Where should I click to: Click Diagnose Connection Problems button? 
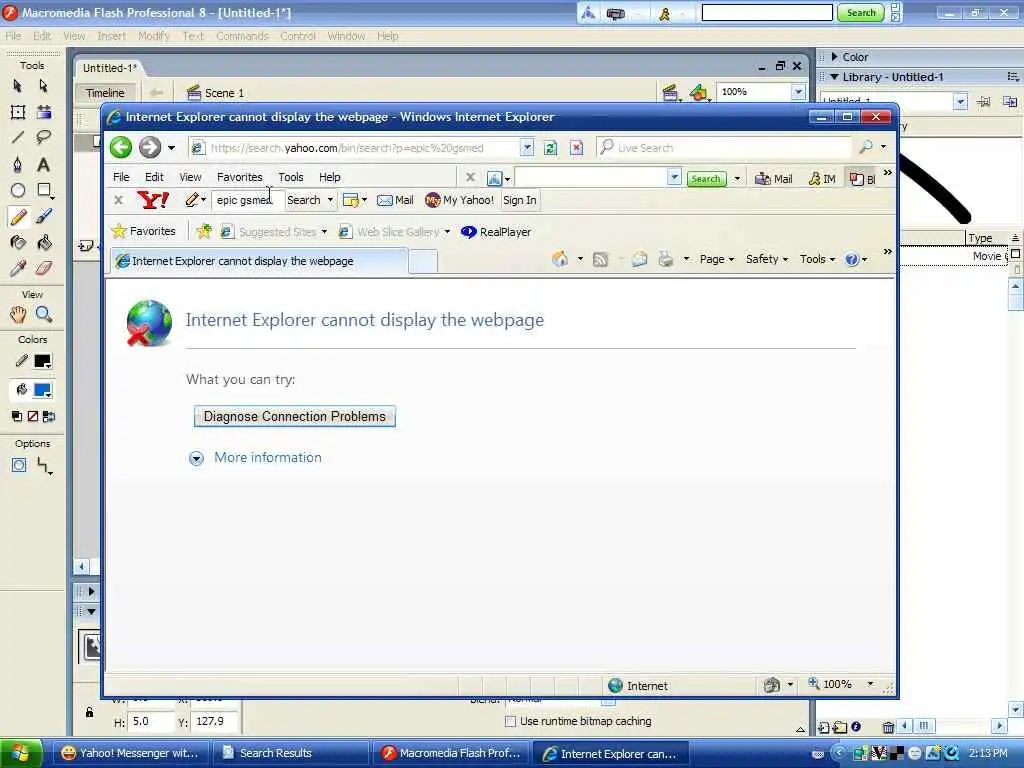coord(295,417)
